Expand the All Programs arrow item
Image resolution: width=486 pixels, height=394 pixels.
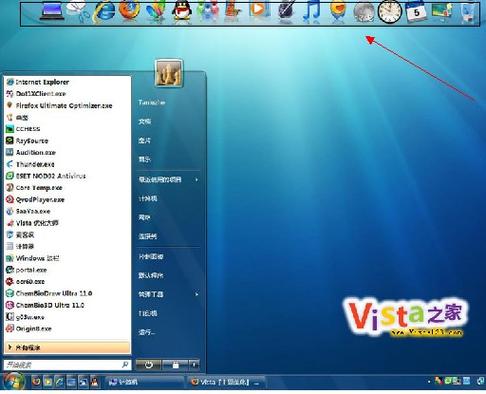pyautogui.click(x=68, y=348)
